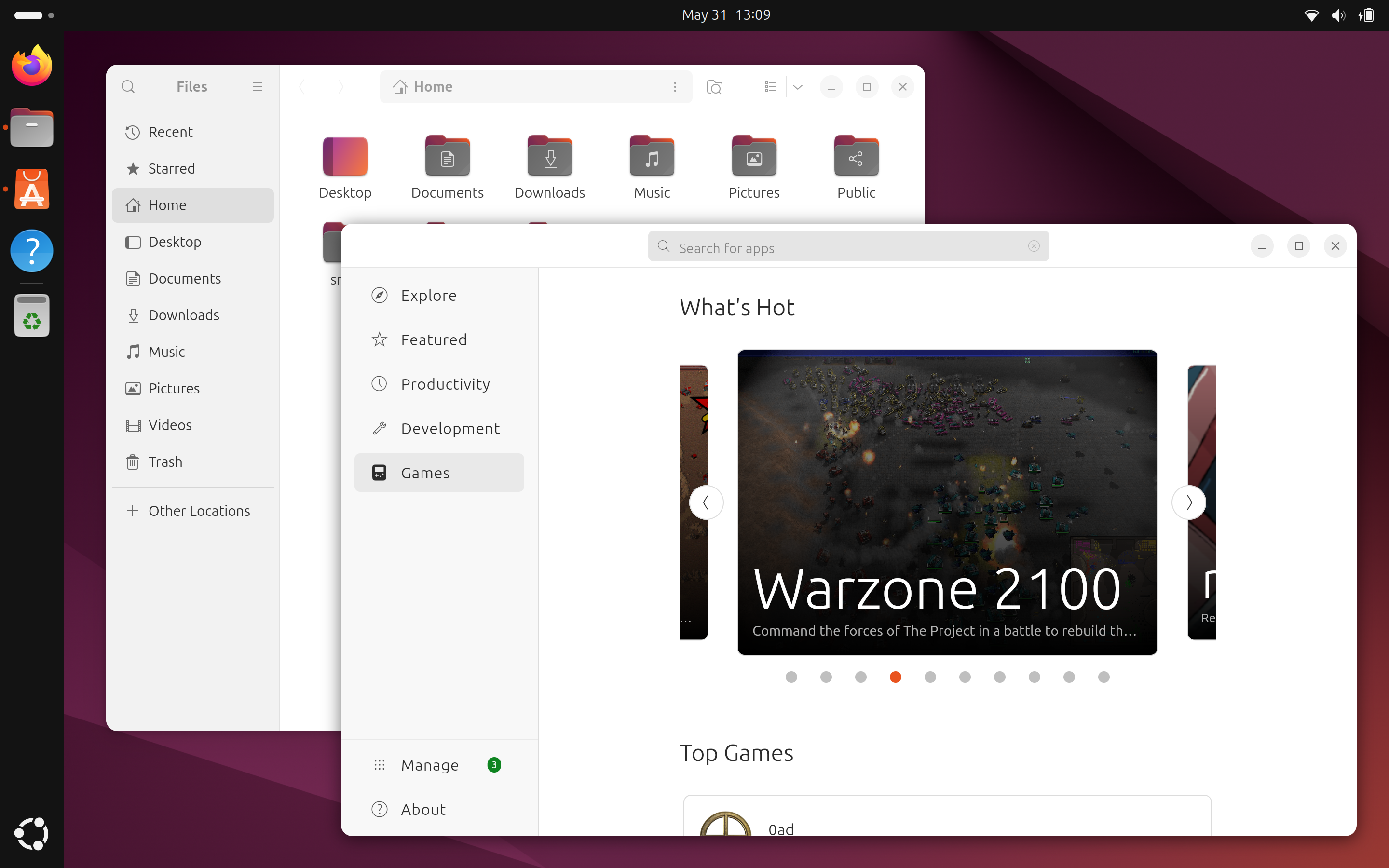The width and height of the screenshot is (1389, 868).
Task: Open the Documents folder icon in the Files grid
Action: pyautogui.click(x=447, y=156)
